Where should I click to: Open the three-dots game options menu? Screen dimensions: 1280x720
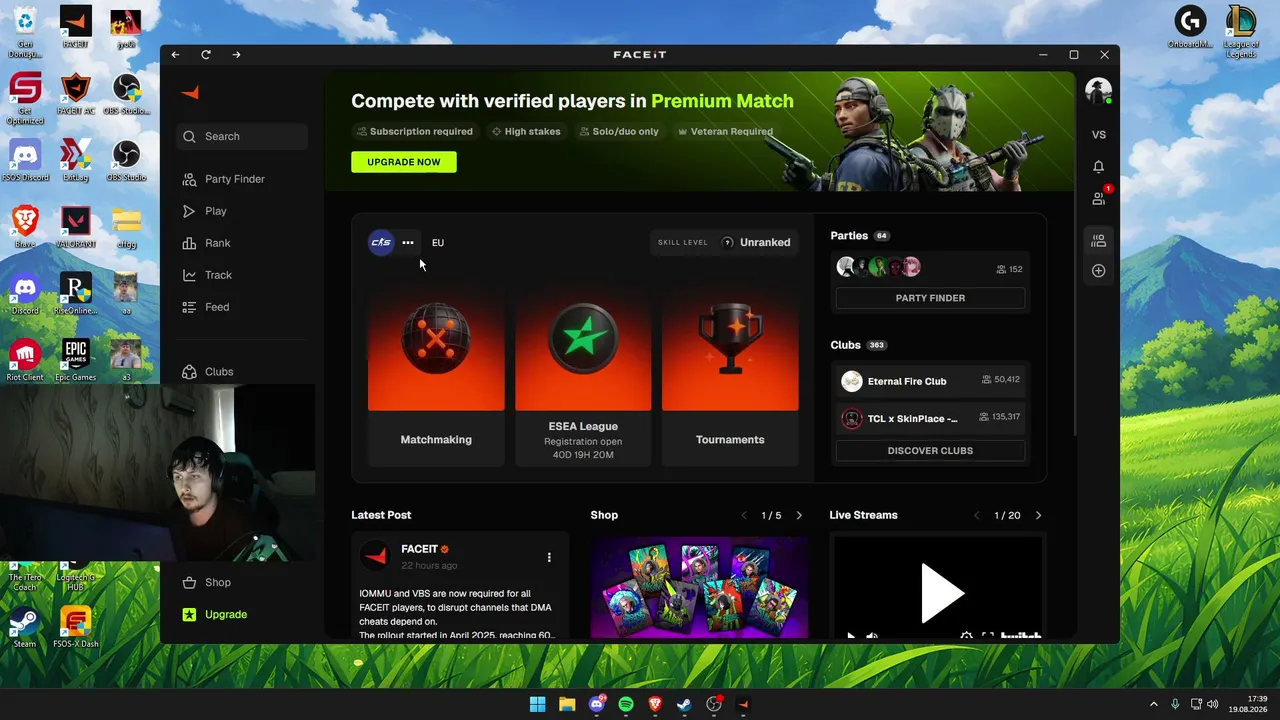408,242
